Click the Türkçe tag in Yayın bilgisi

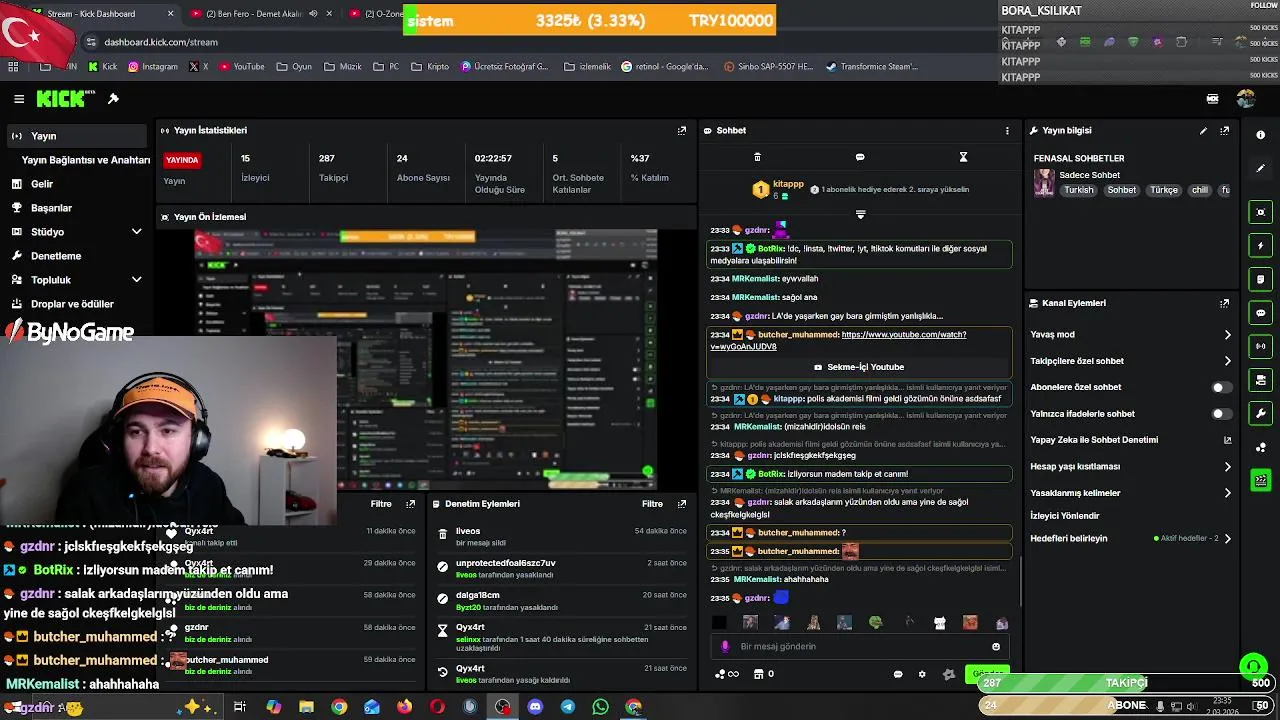tap(1163, 190)
